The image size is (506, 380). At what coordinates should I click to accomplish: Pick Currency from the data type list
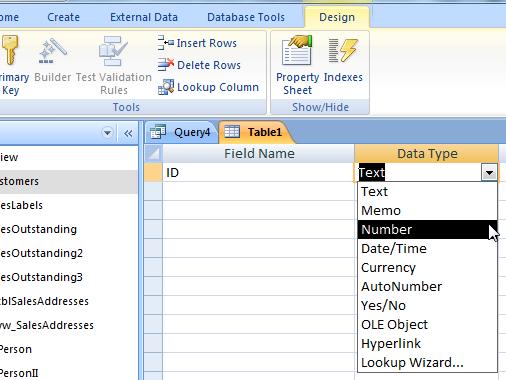[427, 268]
